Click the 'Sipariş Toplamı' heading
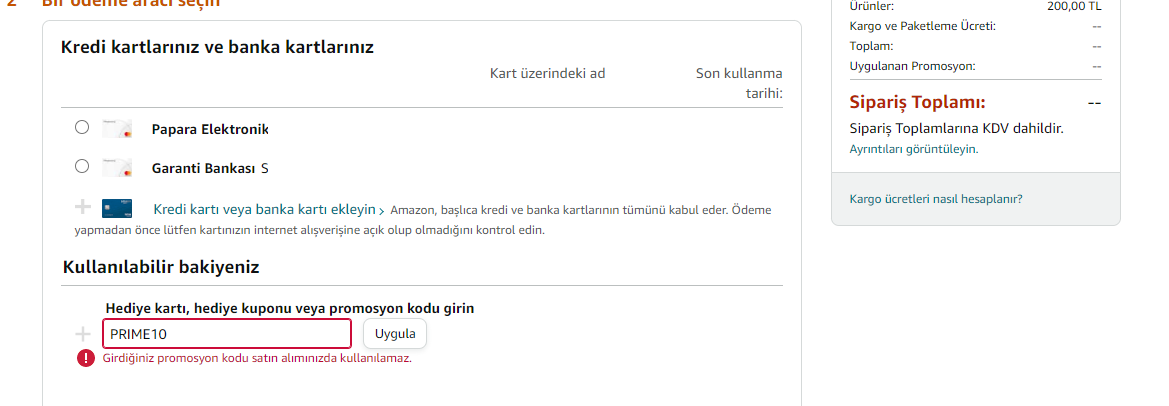Viewport: 1169px width, 406px height. [917, 103]
